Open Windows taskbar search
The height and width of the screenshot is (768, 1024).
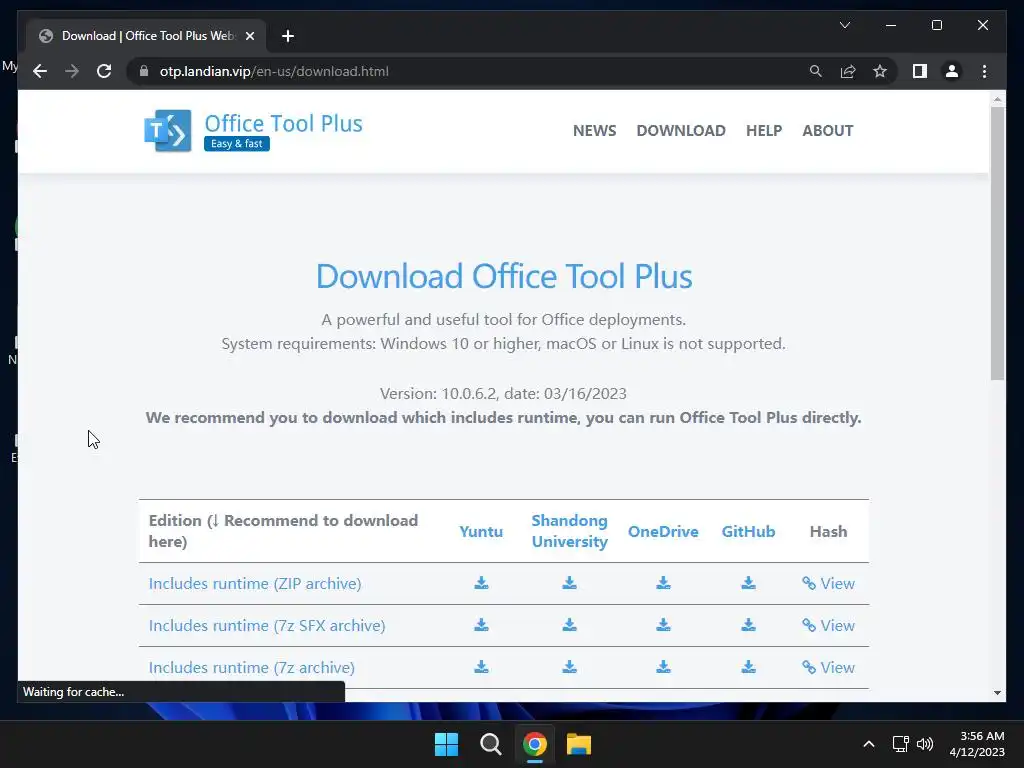coord(490,744)
